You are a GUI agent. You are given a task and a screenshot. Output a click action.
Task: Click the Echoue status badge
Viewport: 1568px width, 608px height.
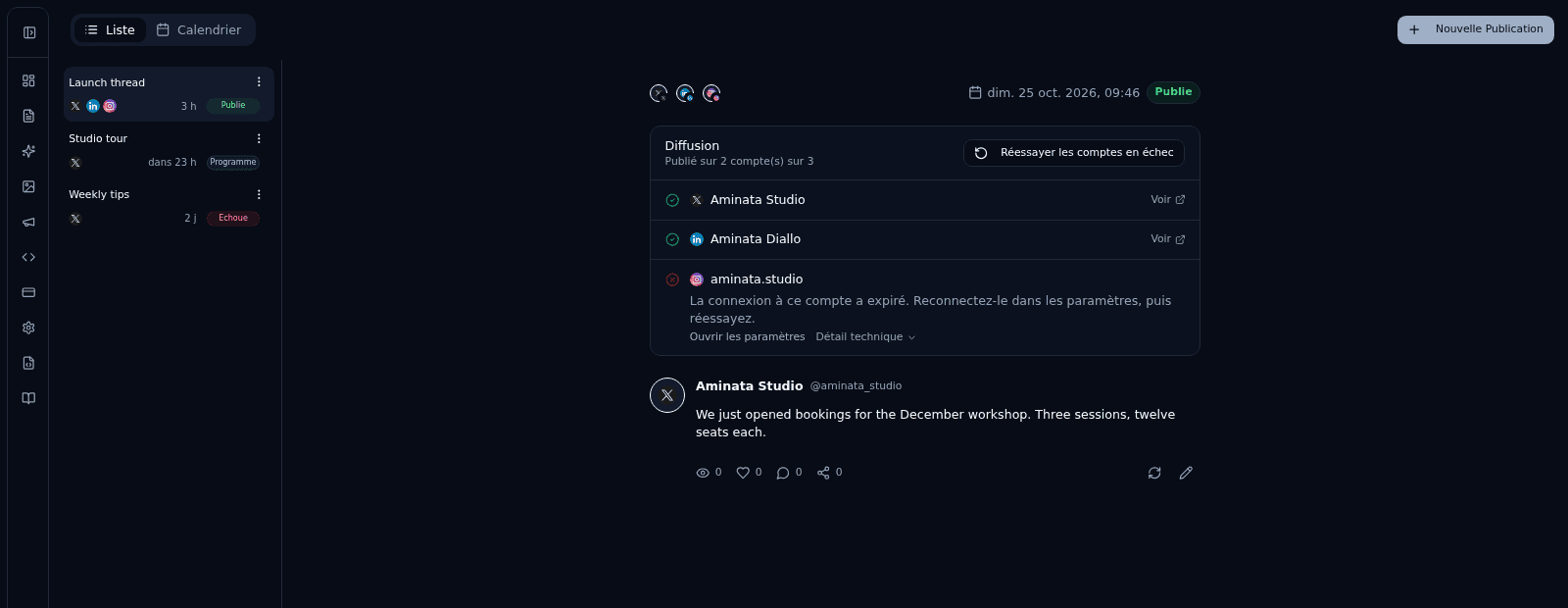pos(233,218)
